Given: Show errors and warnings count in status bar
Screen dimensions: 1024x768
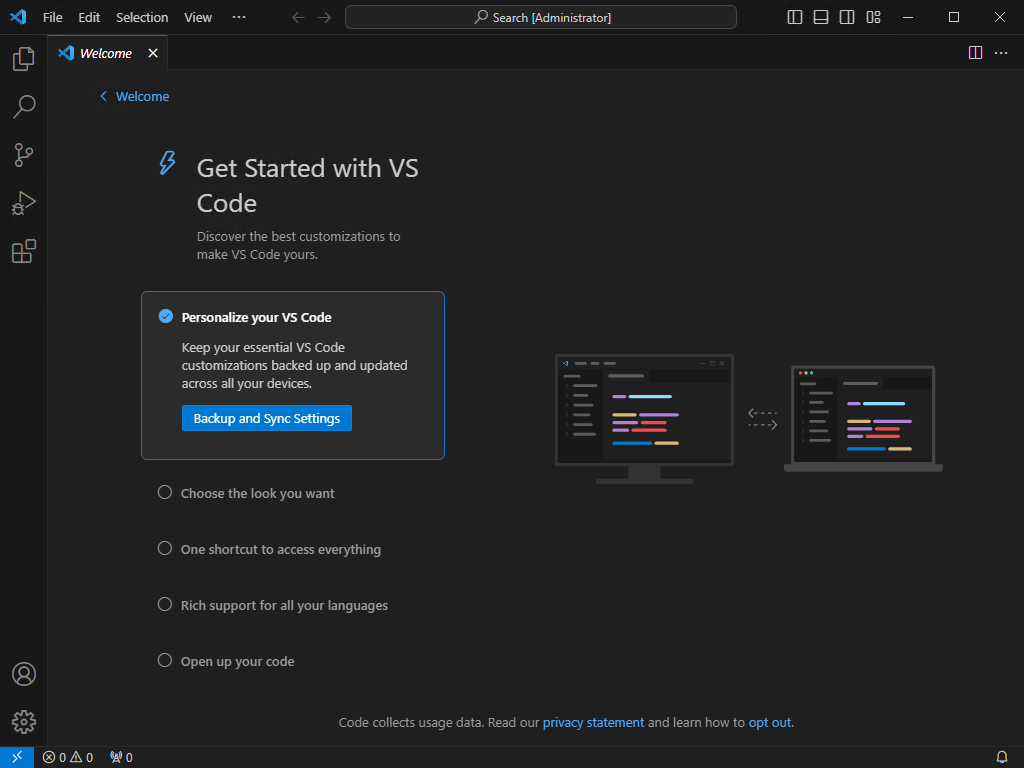Looking at the screenshot, I should (x=68, y=758).
